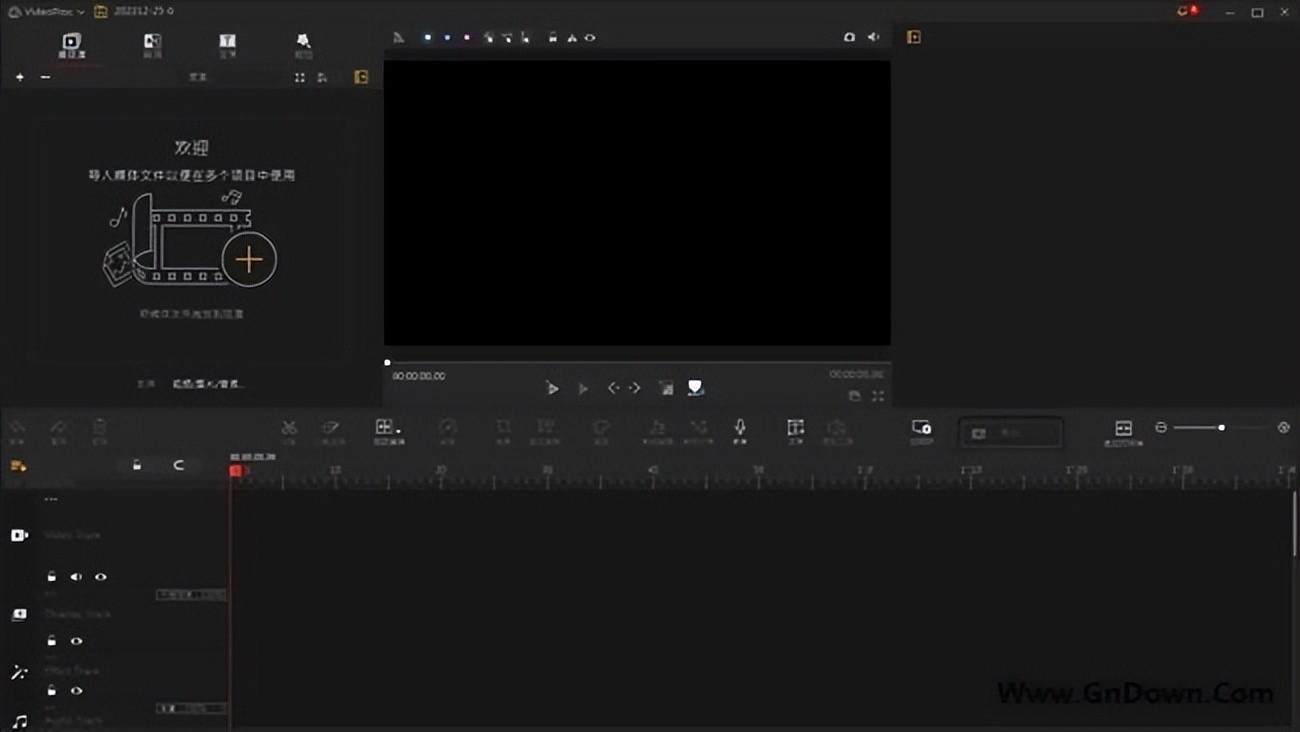Hide the Effect Track with eye icon
1300x732 pixels.
(x=76, y=691)
